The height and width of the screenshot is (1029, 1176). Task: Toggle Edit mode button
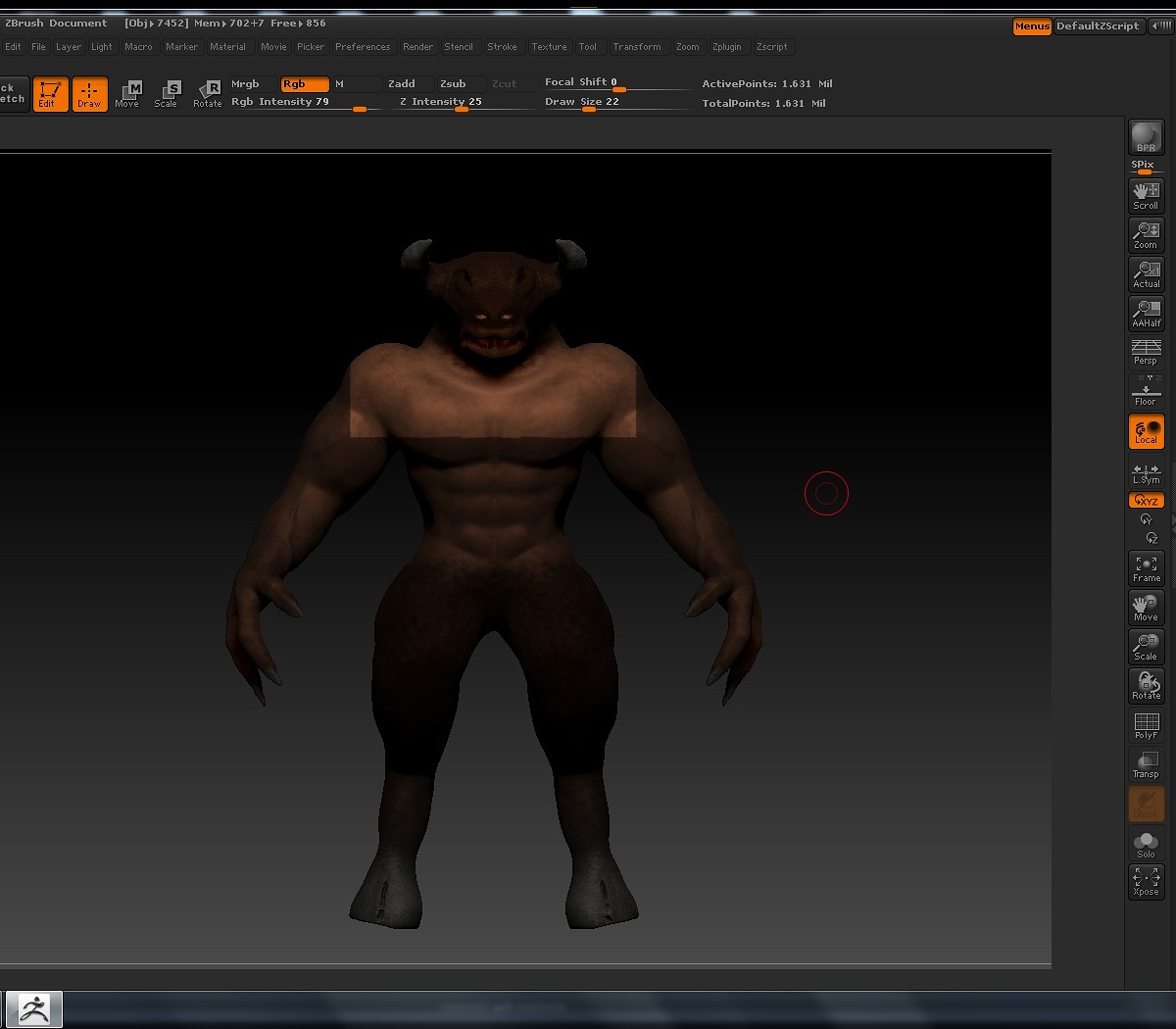click(50, 94)
